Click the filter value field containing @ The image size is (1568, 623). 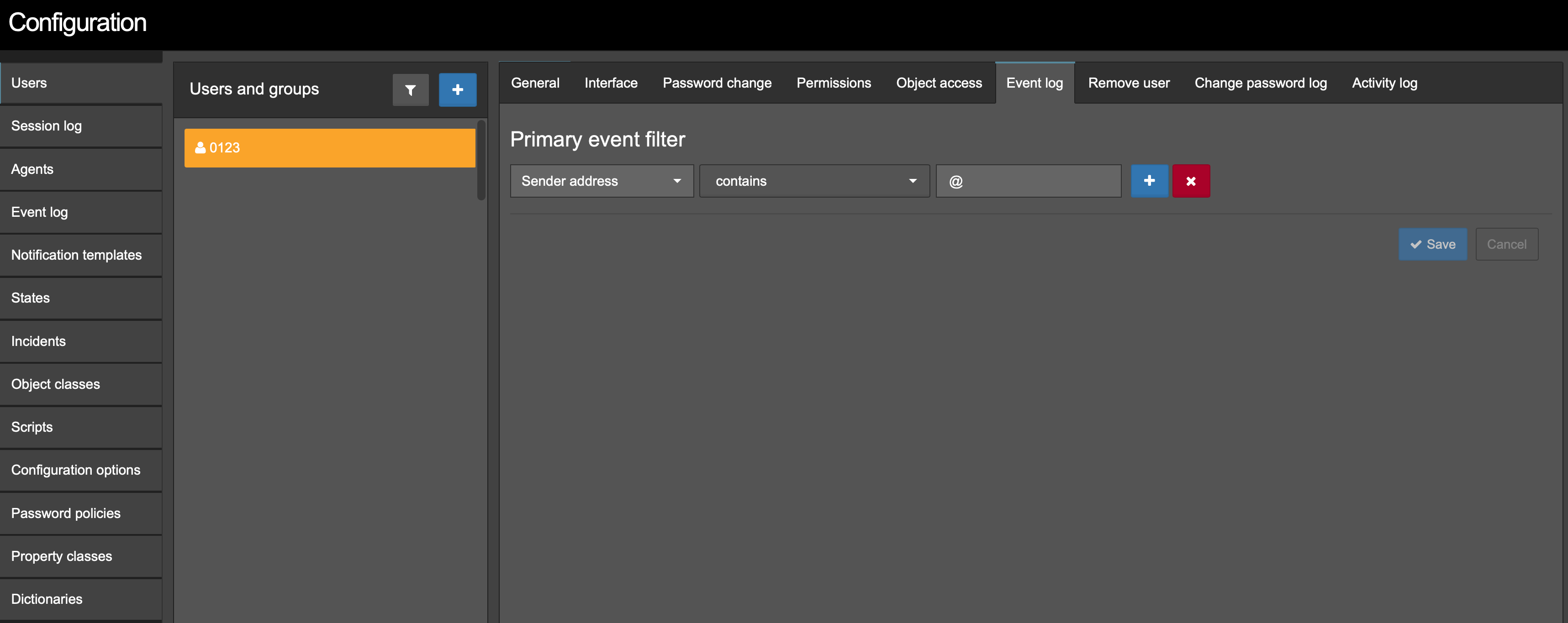1028,181
